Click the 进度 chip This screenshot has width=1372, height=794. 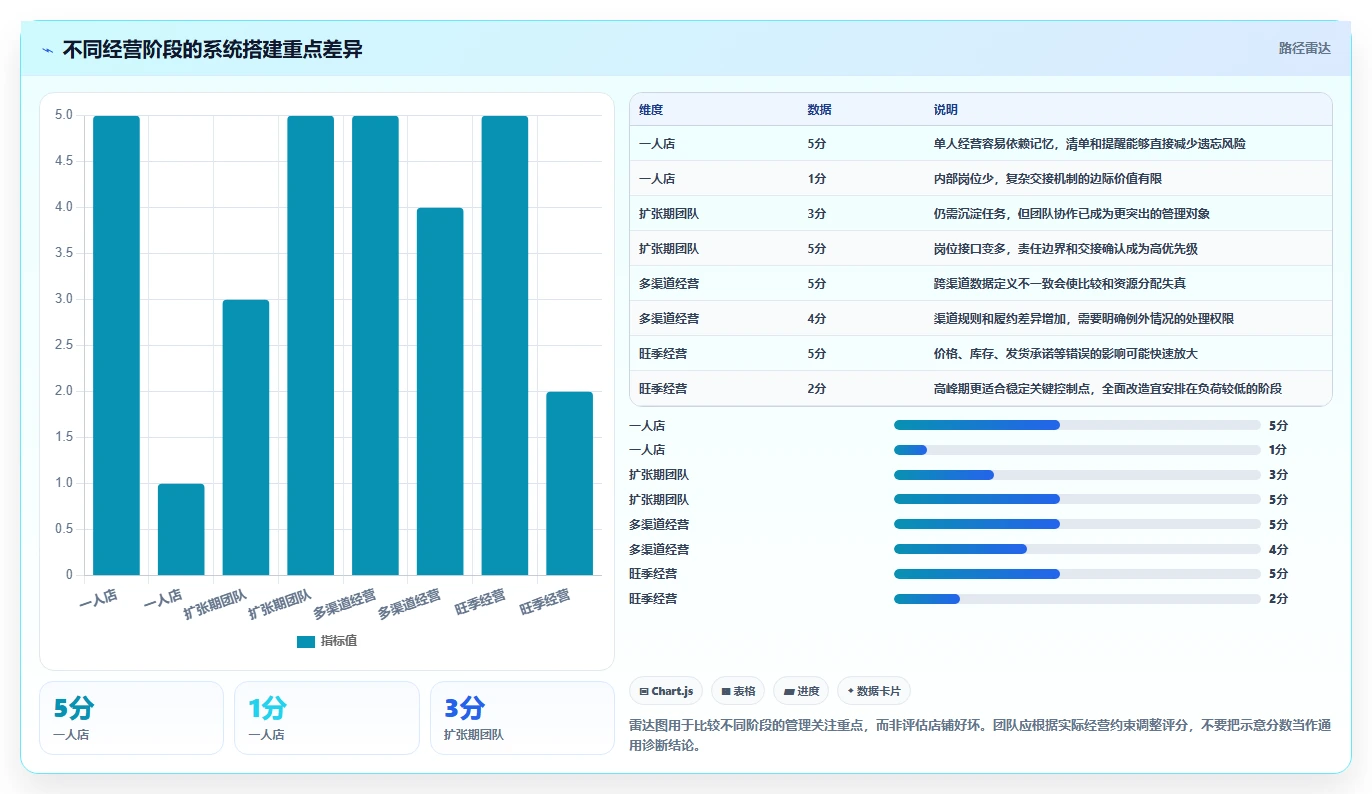click(x=801, y=691)
